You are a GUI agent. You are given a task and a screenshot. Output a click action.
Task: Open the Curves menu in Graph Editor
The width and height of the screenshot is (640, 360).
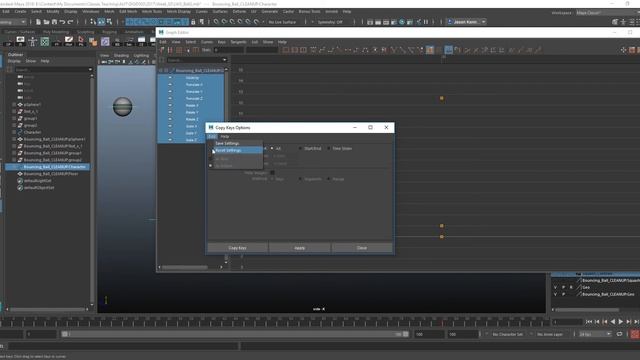tap(207, 42)
